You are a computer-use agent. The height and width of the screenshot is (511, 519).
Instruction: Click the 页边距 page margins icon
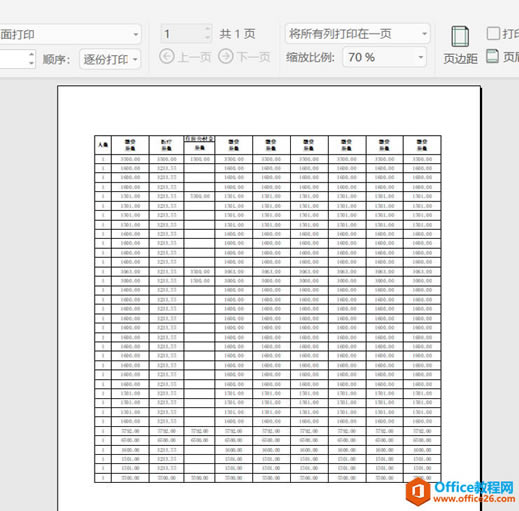(x=460, y=37)
